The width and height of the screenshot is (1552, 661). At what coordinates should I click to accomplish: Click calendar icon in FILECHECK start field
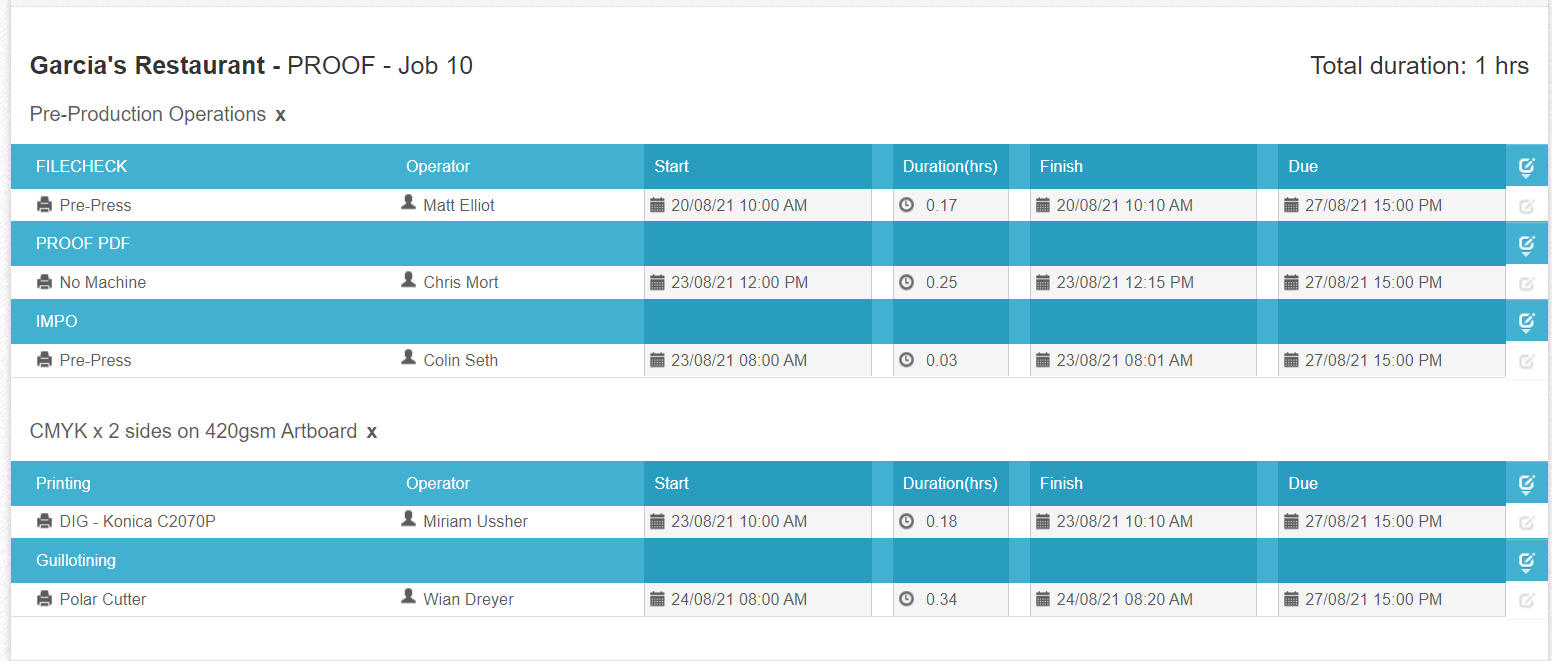[657, 205]
